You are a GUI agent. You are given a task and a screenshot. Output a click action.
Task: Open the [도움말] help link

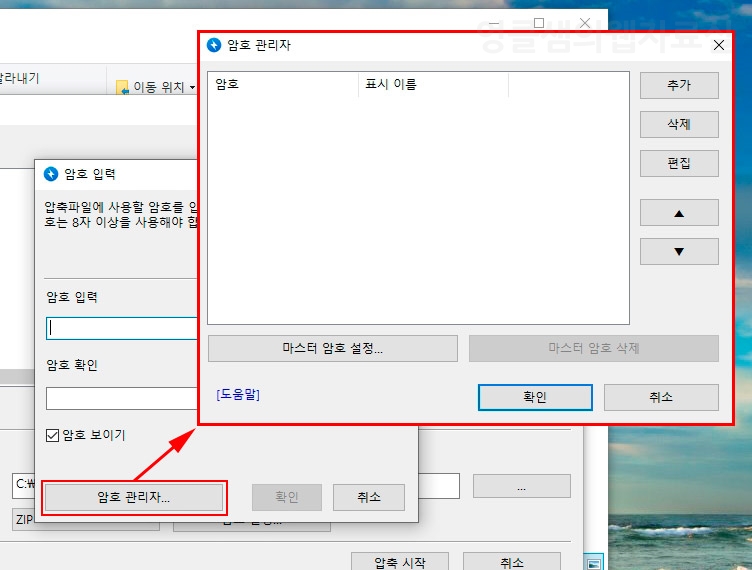pos(238,395)
